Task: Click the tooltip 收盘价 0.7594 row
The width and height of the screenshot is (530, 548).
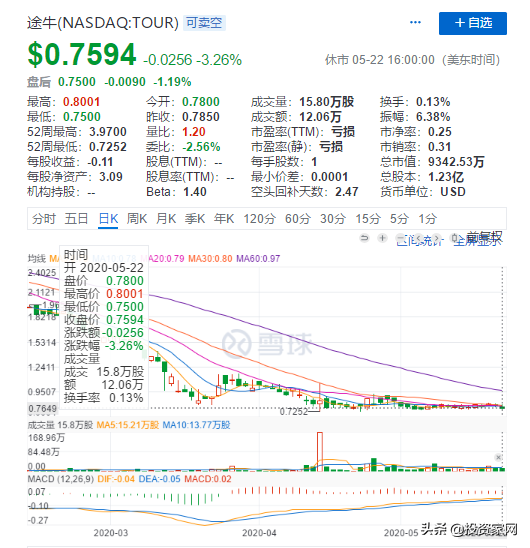Action: point(104,319)
